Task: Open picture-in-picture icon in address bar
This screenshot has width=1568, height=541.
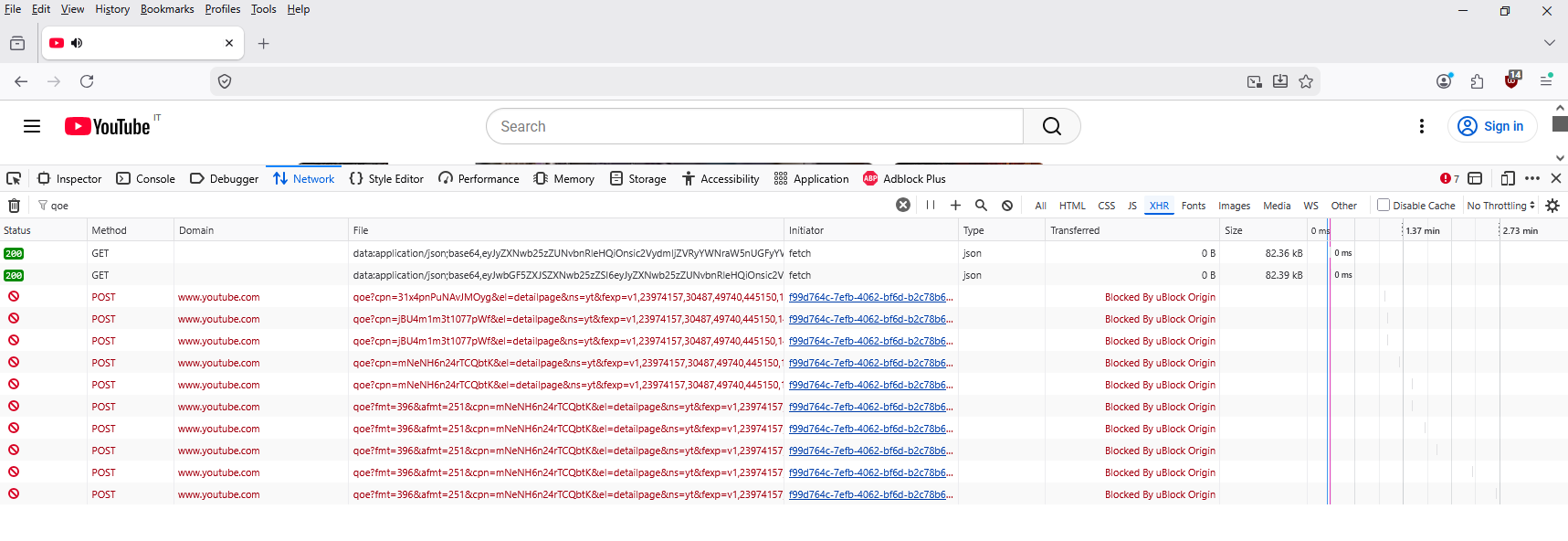Action: coord(1255,81)
